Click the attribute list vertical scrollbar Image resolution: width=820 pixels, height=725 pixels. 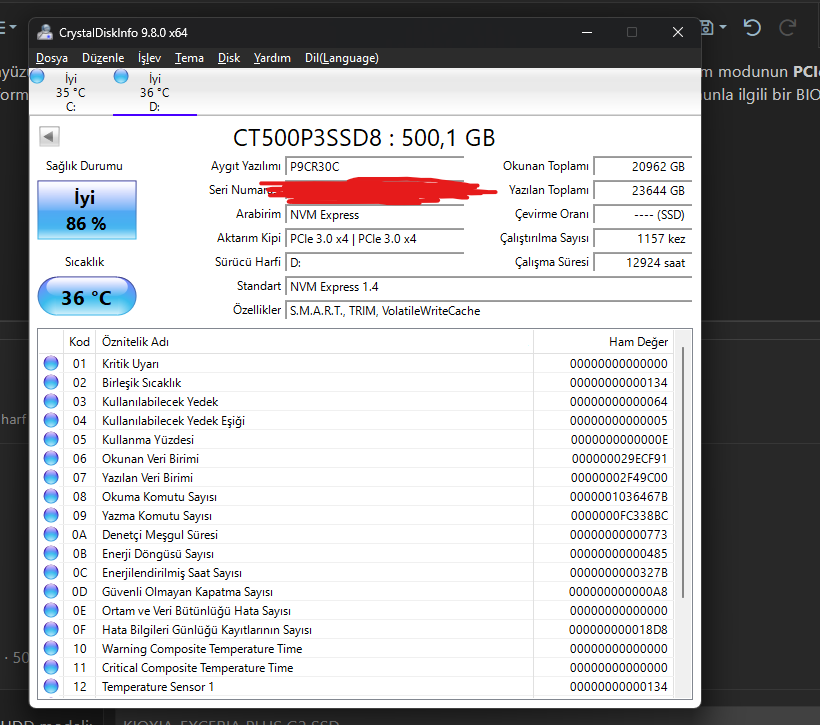pyautogui.click(x=682, y=472)
